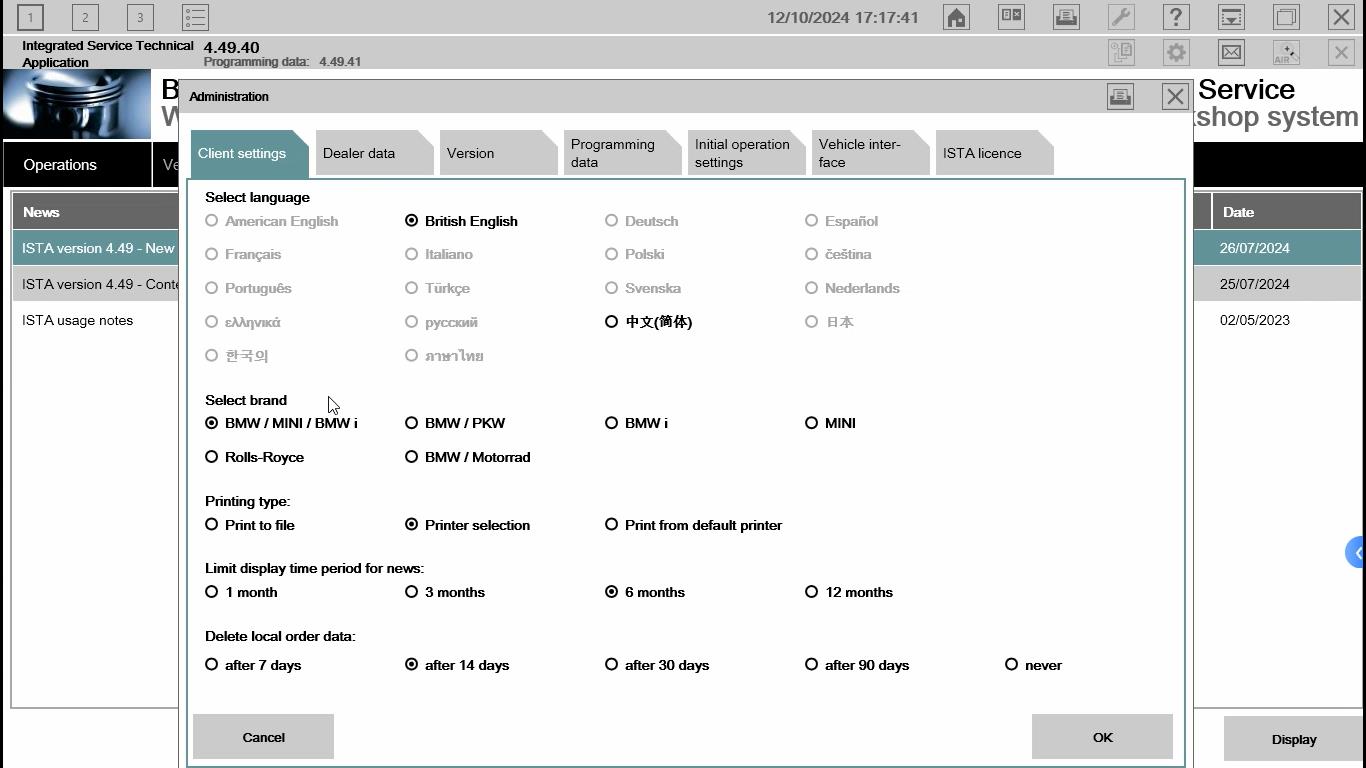Click Cancel in Administration dialog
Screen dimensions: 1366x768
(x=263, y=737)
